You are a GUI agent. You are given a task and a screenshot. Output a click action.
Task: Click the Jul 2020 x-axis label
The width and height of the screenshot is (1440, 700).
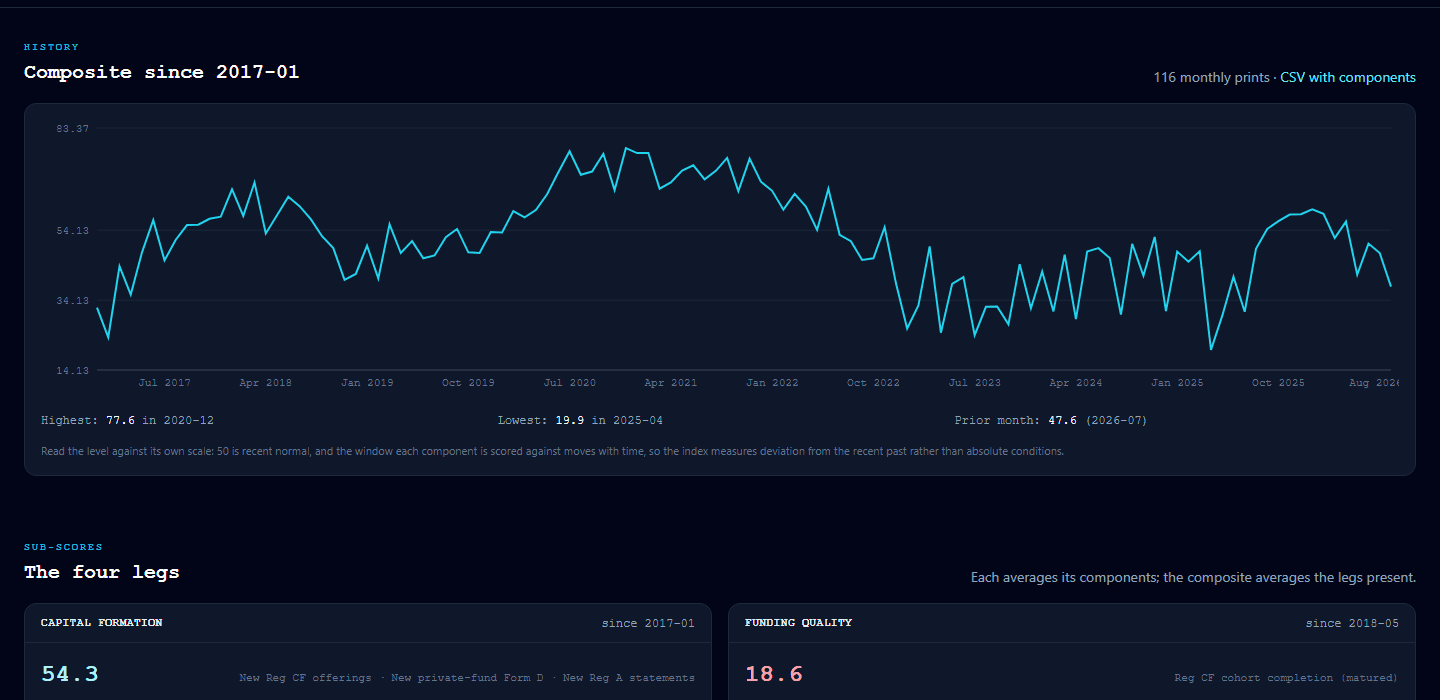pyautogui.click(x=570, y=383)
